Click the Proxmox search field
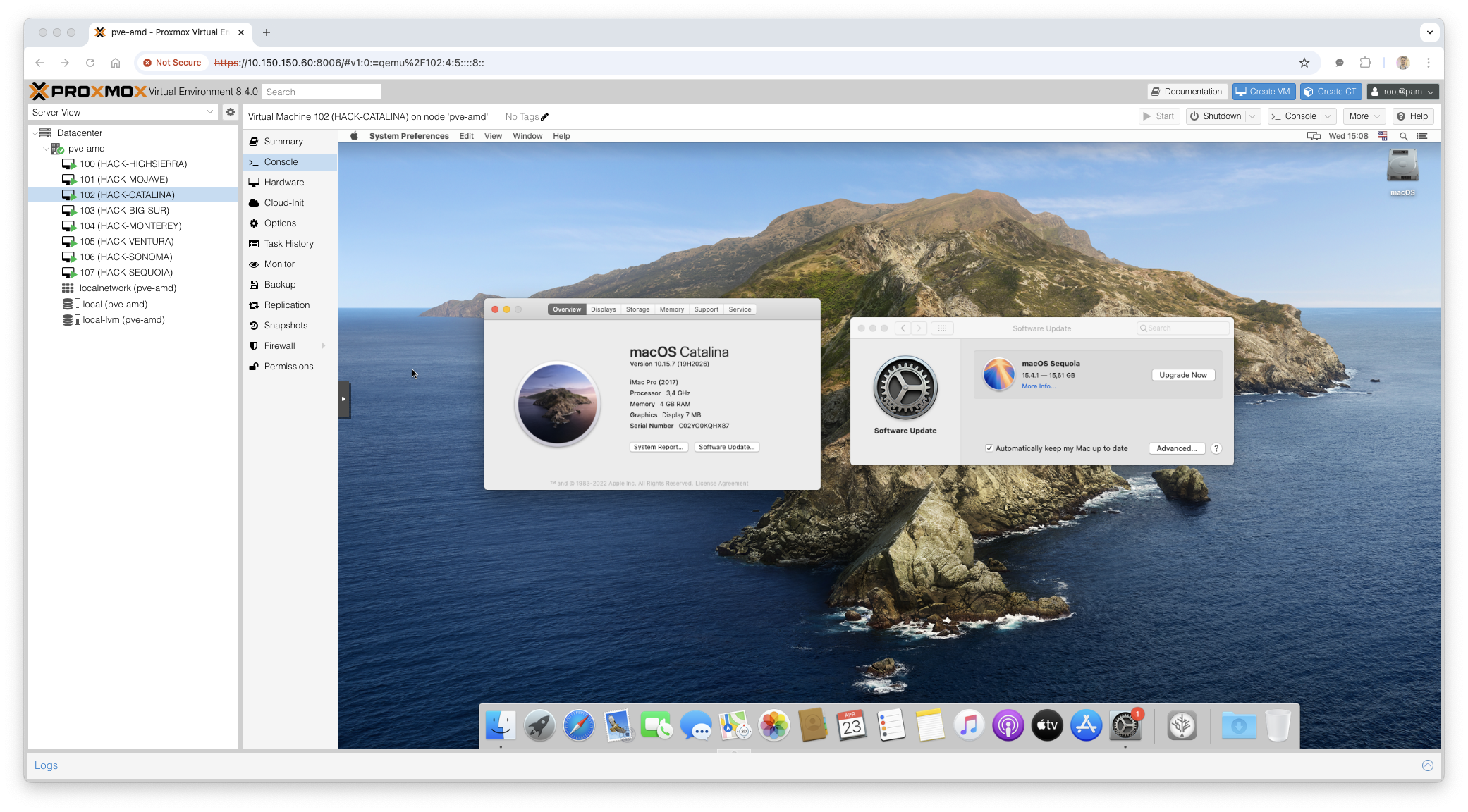 pyautogui.click(x=322, y=92)
